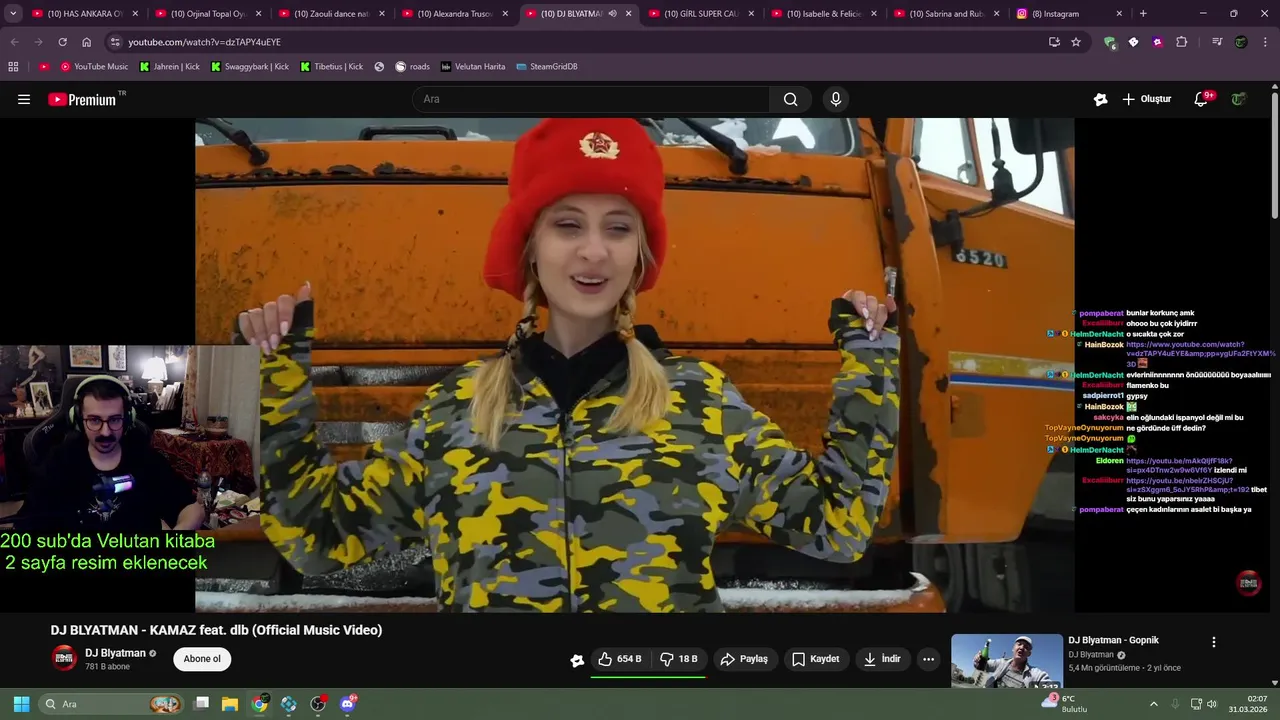1280x720 pixels.
Task: Switch to the Sabrina and Rub tab
Action: 946,14
